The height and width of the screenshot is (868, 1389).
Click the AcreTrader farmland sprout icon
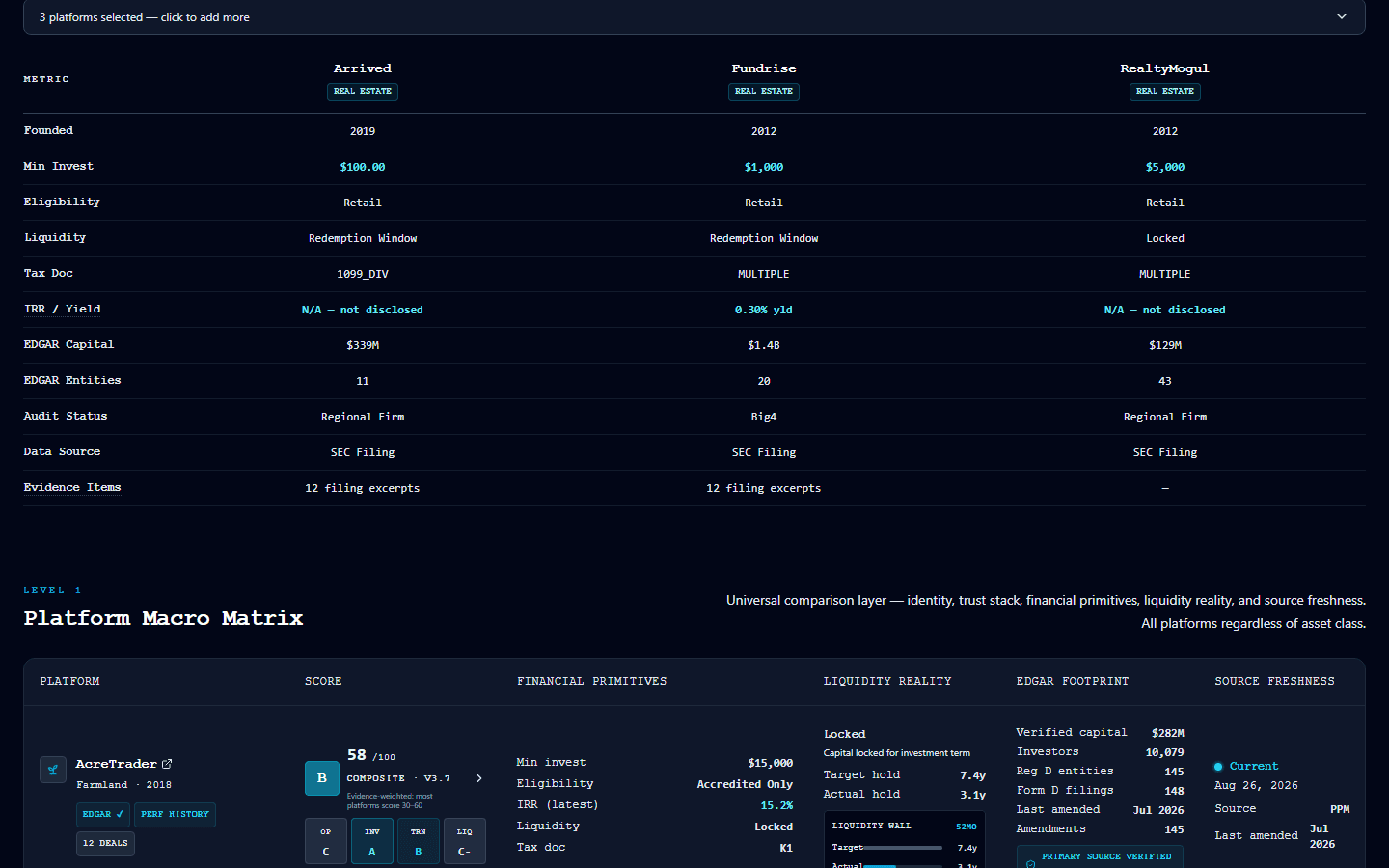pyautogui.click(x=53, y=770)
